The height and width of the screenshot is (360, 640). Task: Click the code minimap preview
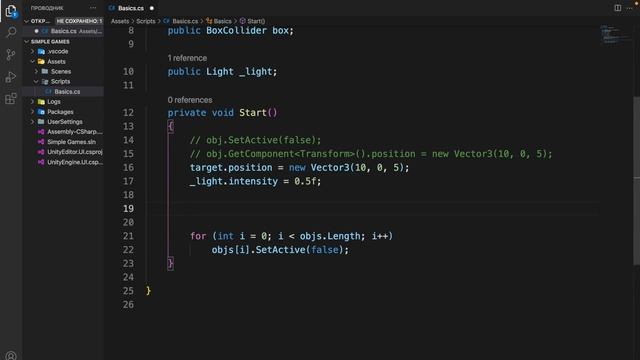(615, 35)
